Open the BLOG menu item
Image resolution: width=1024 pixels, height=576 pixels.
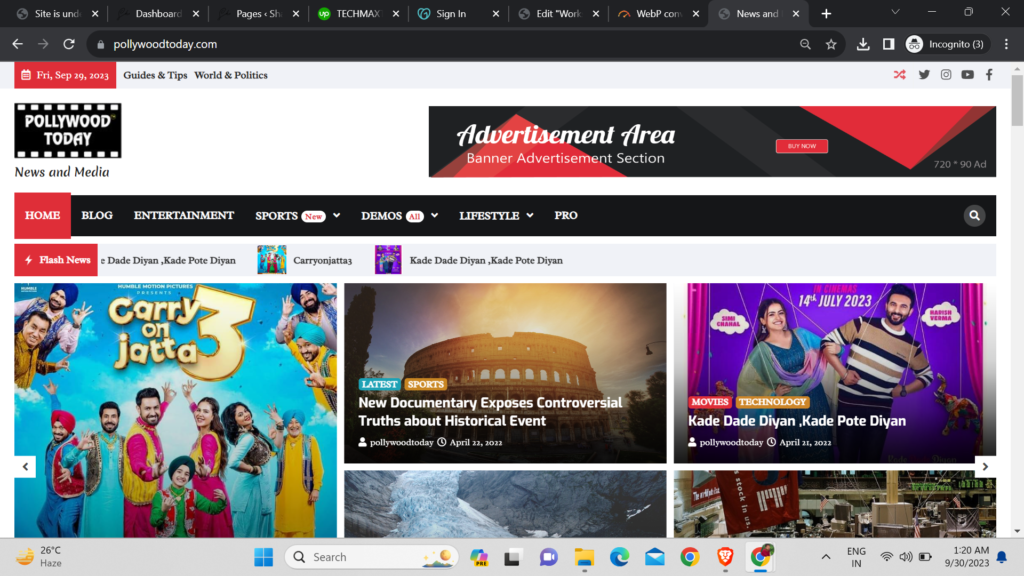(x=97, y=216)
